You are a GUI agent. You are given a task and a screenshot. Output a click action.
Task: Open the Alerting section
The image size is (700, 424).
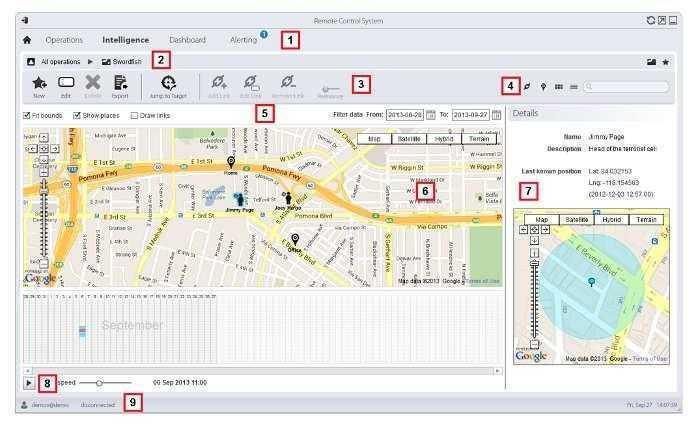pos(243,40)
